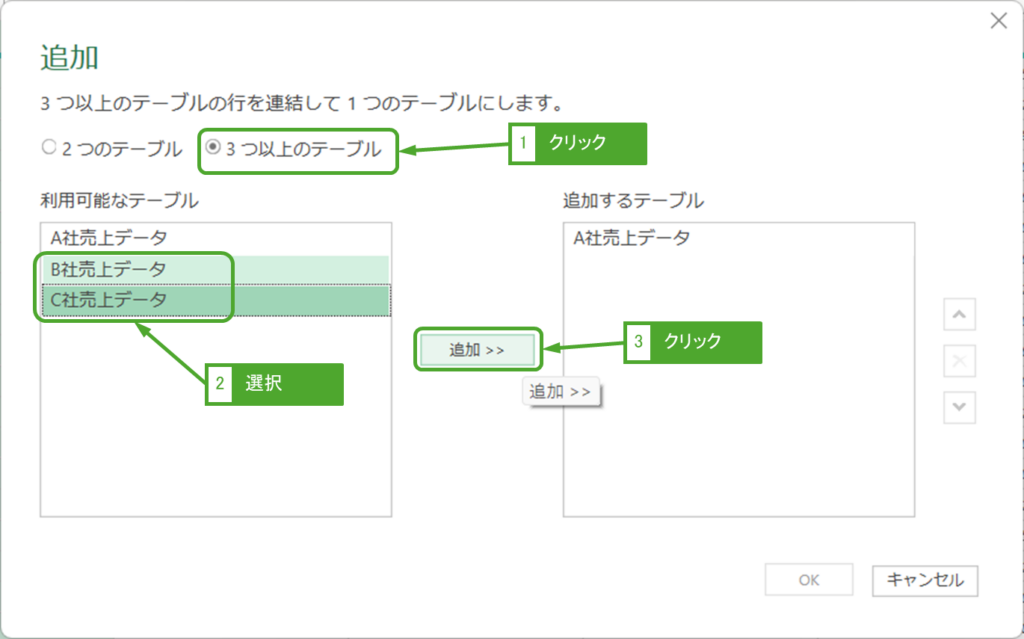The image size is (1024, 639).
Task: Close the 追加 dialog with the X
Action: (998, 21)
